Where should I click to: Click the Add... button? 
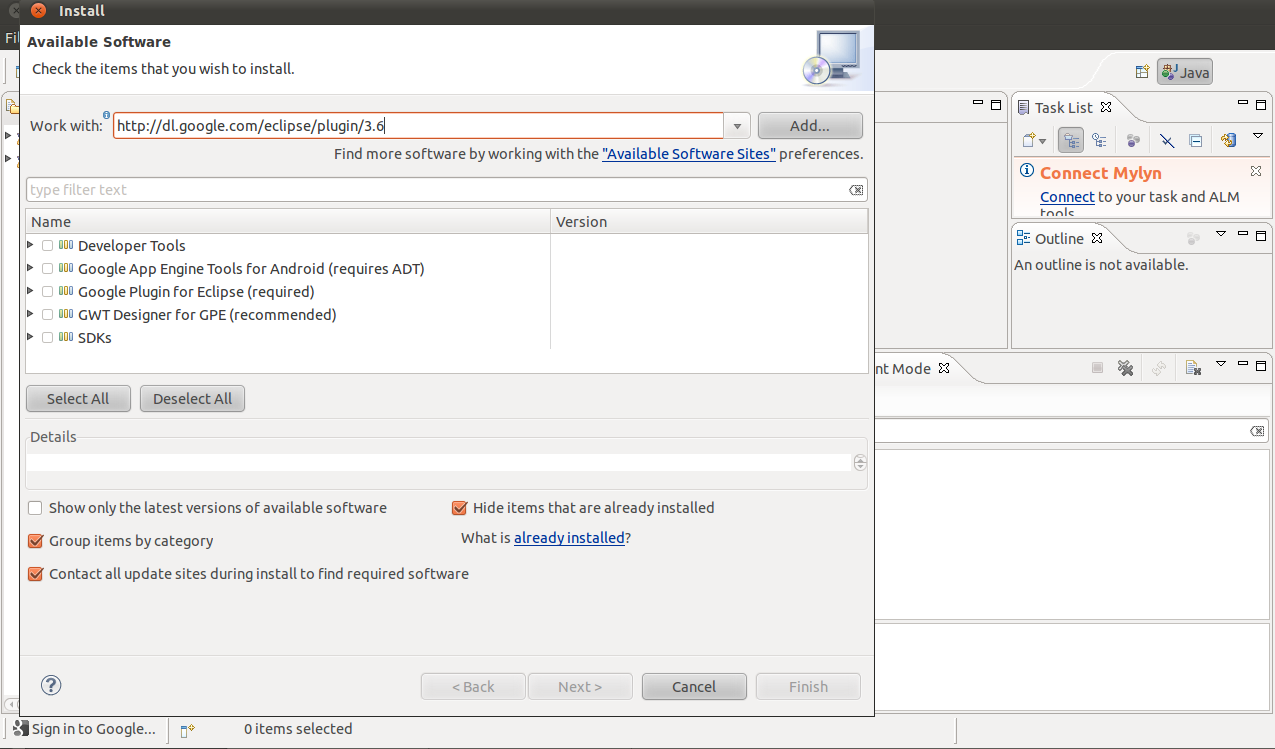point(810,126)
